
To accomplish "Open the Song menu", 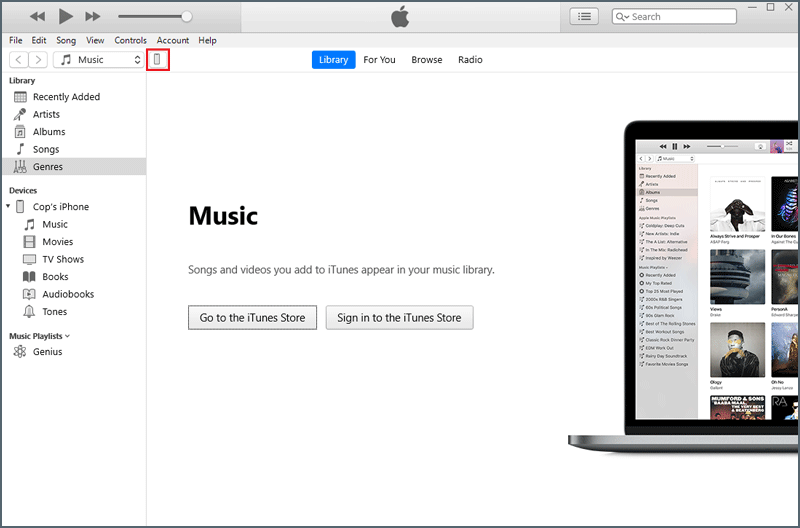I will coord(66,40).
